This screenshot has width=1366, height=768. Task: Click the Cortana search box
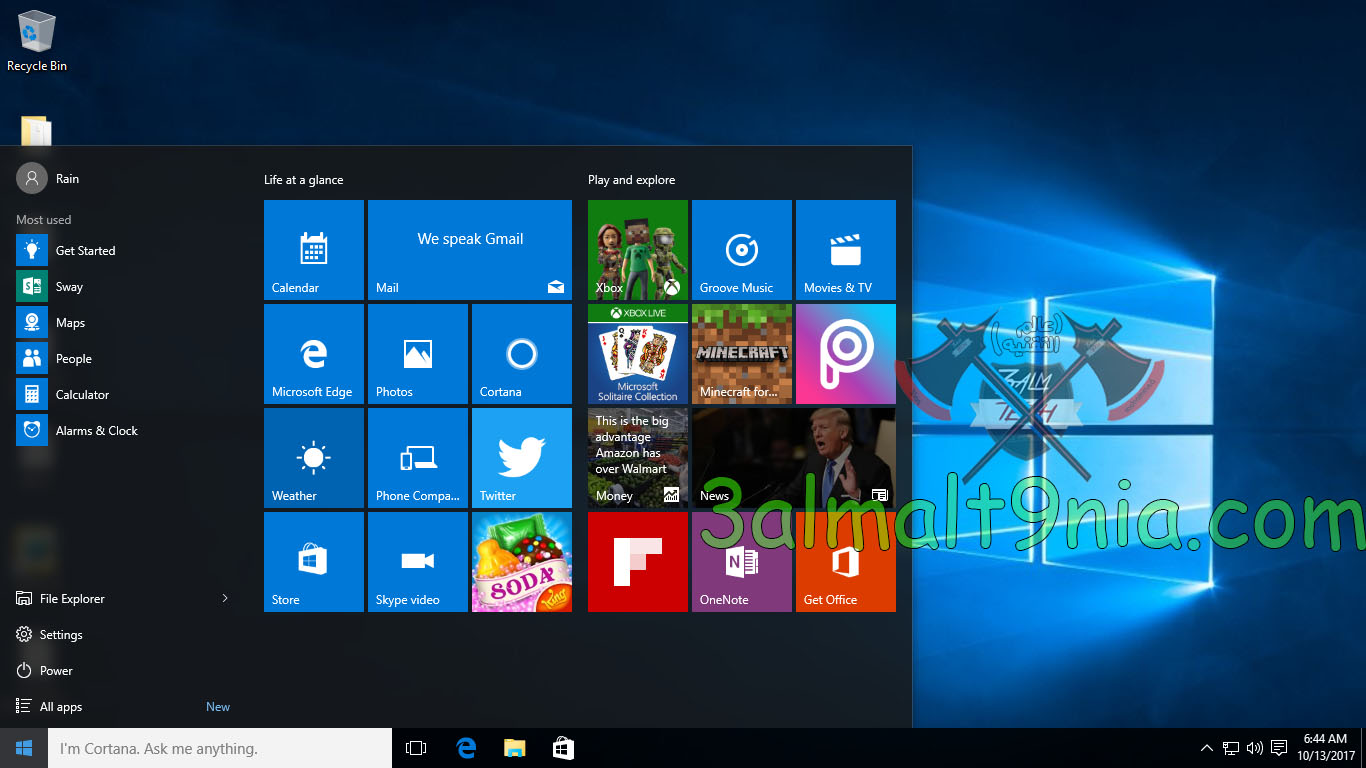point(220,748)
